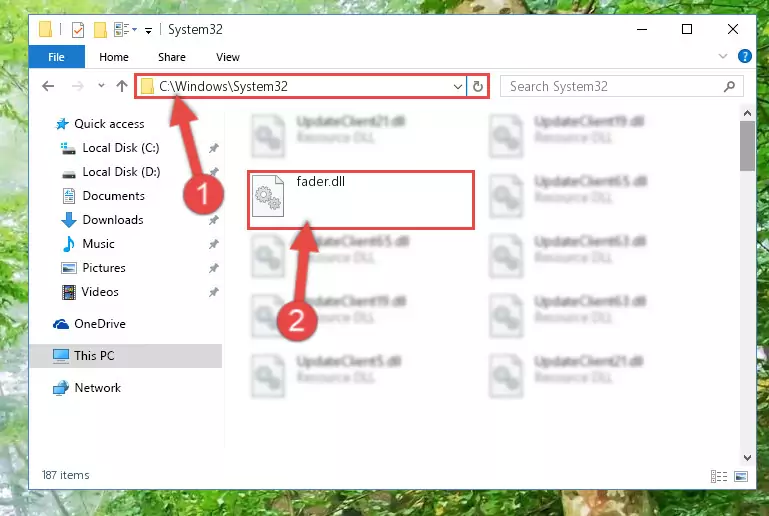This screenshot has width=769, height=516.
Task: Click the pin icon beside Downloads
Action: [x=213, y=220]
